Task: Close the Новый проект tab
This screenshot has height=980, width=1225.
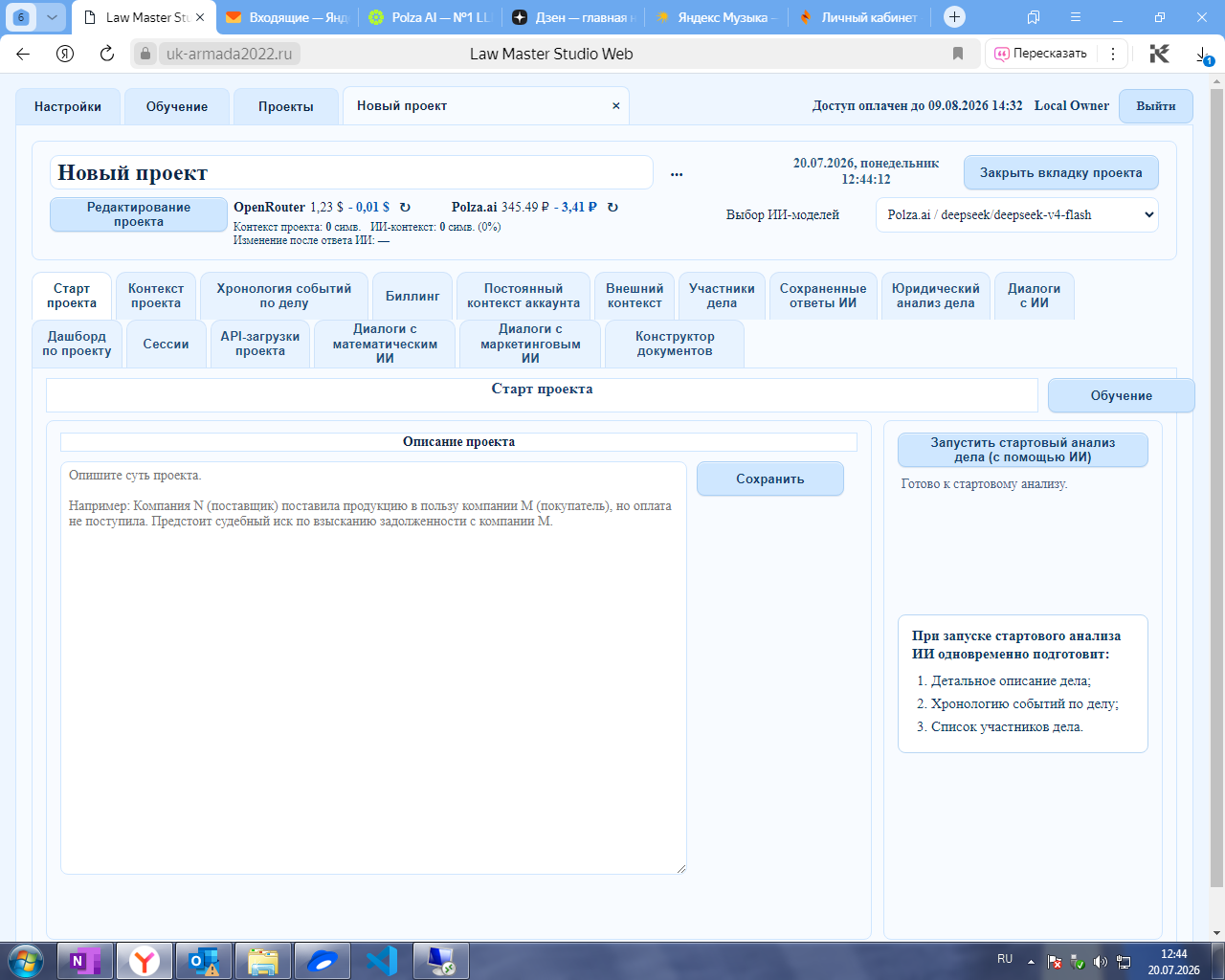Action: pos(616,106)
